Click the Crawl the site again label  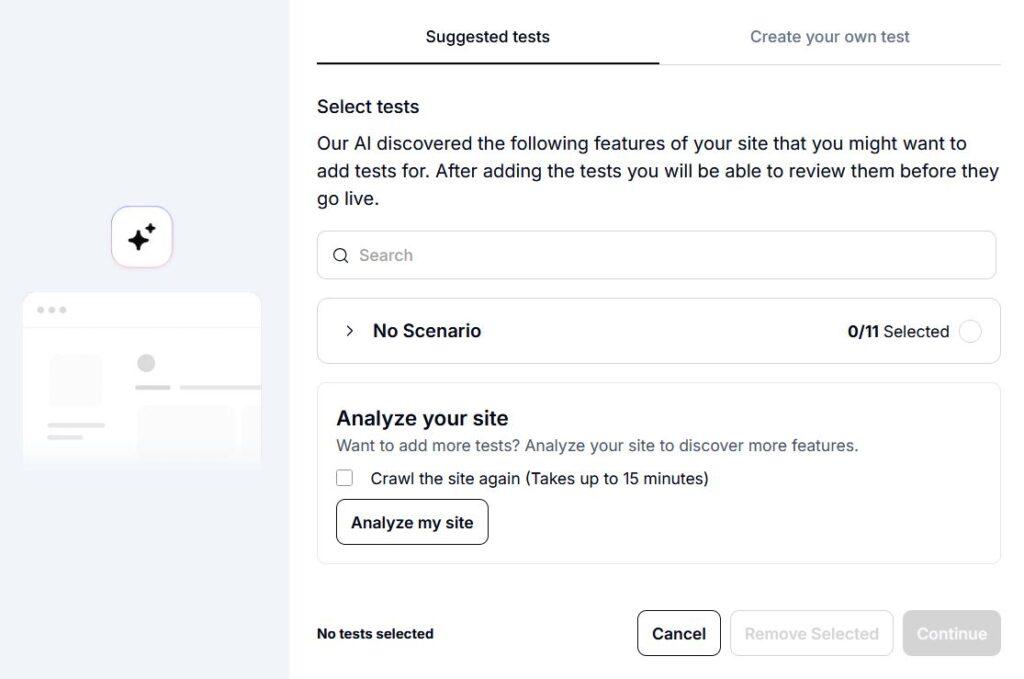[539, 478]
